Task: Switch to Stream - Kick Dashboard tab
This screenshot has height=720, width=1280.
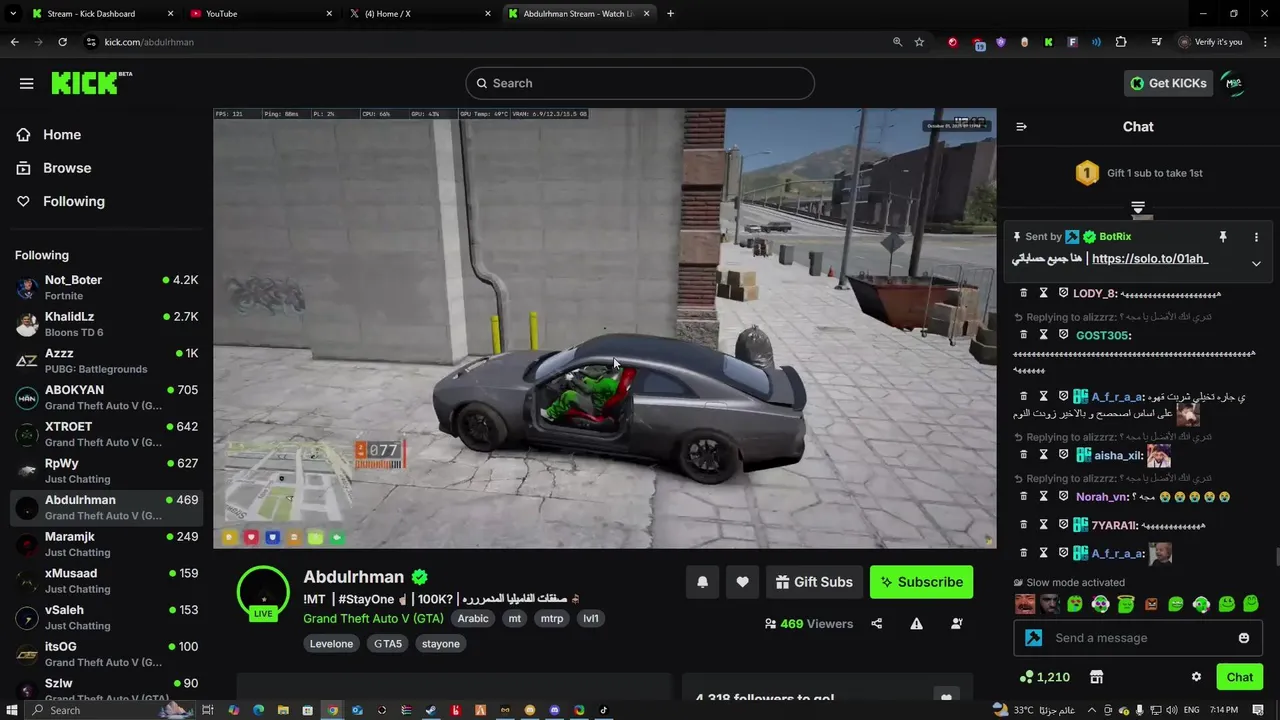Action: pyautogui.click(x=100, y=14)
